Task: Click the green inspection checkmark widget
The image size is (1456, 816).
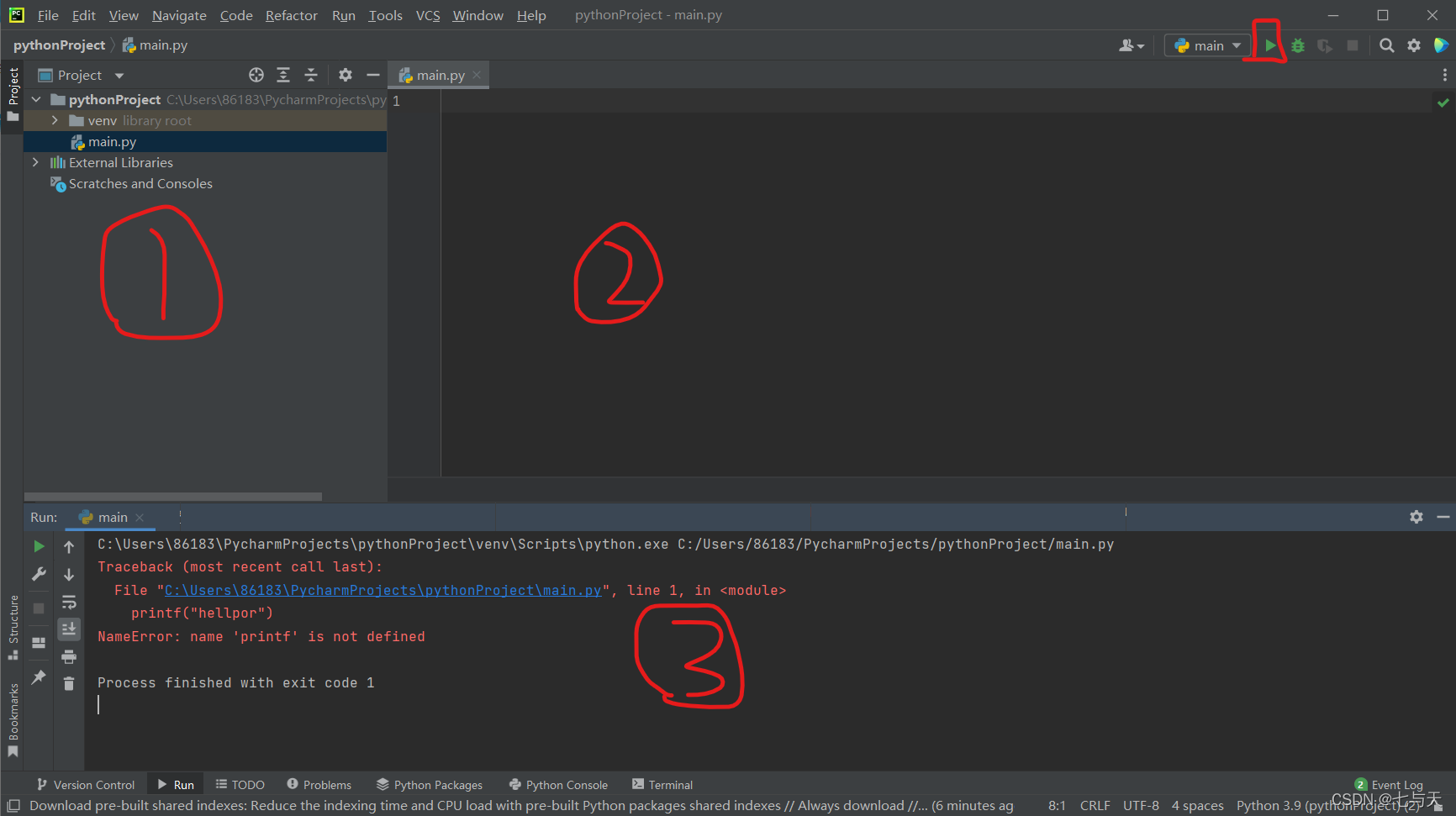Action: (1443, 103)
